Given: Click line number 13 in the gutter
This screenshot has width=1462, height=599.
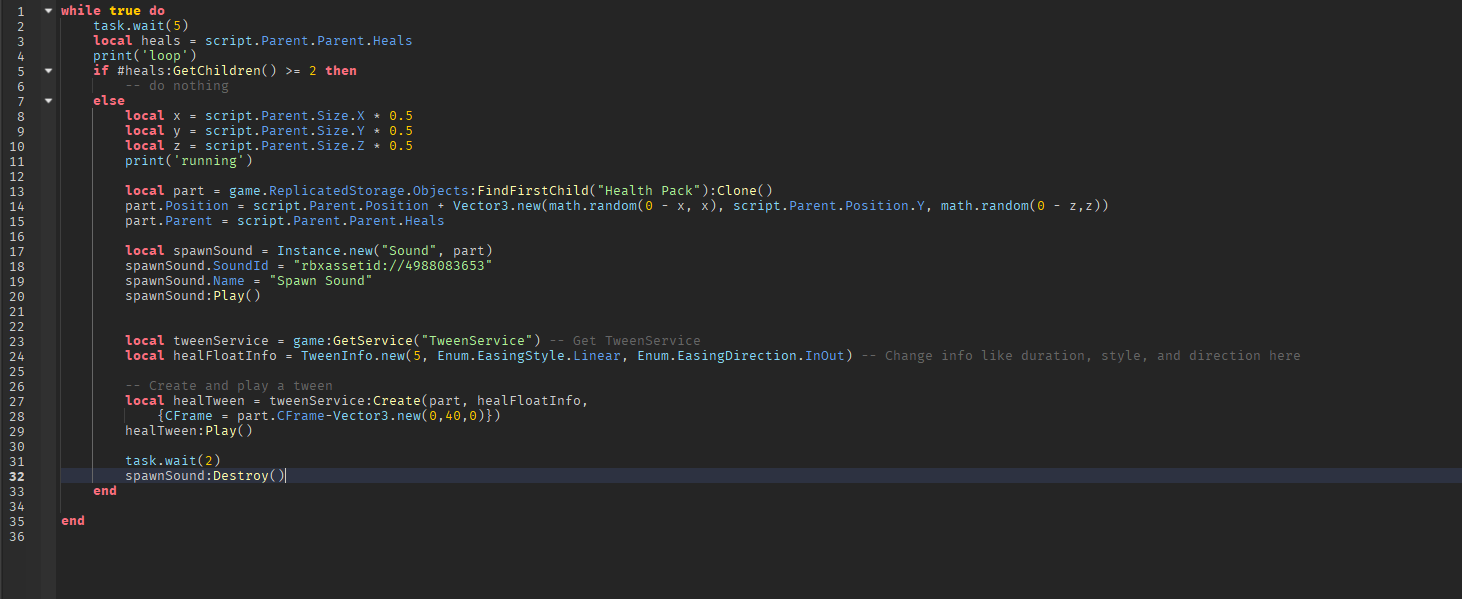Looking at the screenshot, I should pos(17,191).
